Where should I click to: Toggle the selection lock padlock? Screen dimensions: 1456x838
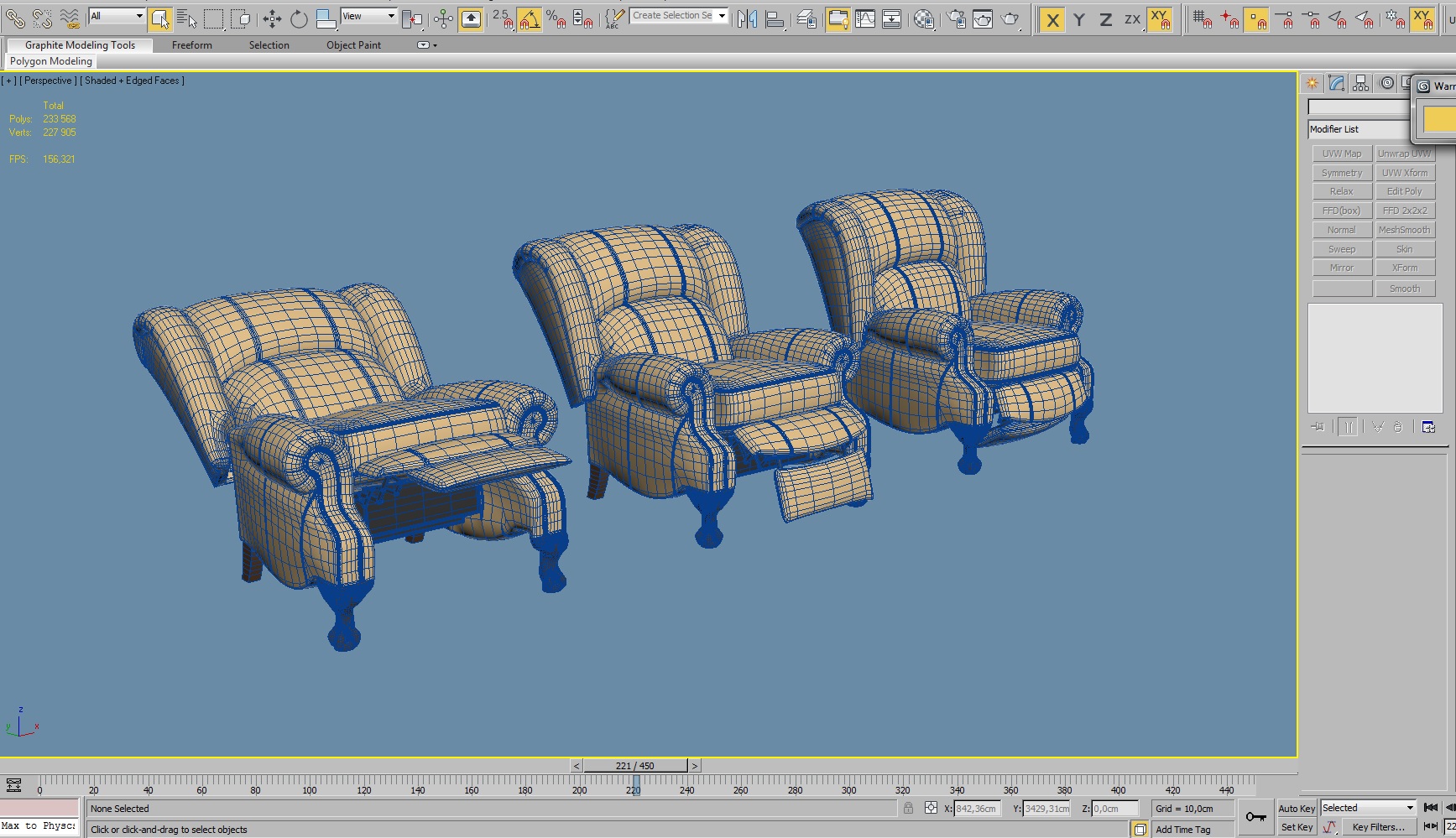point(908,809)
